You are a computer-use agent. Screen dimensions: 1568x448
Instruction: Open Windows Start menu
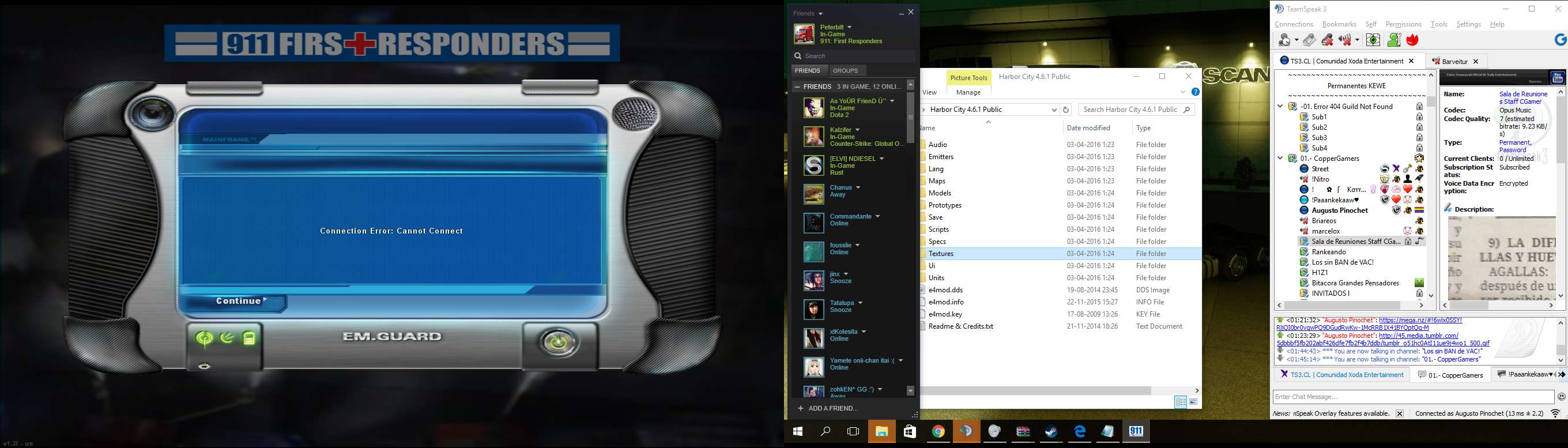pyautogui.click(x=797, y=431)
